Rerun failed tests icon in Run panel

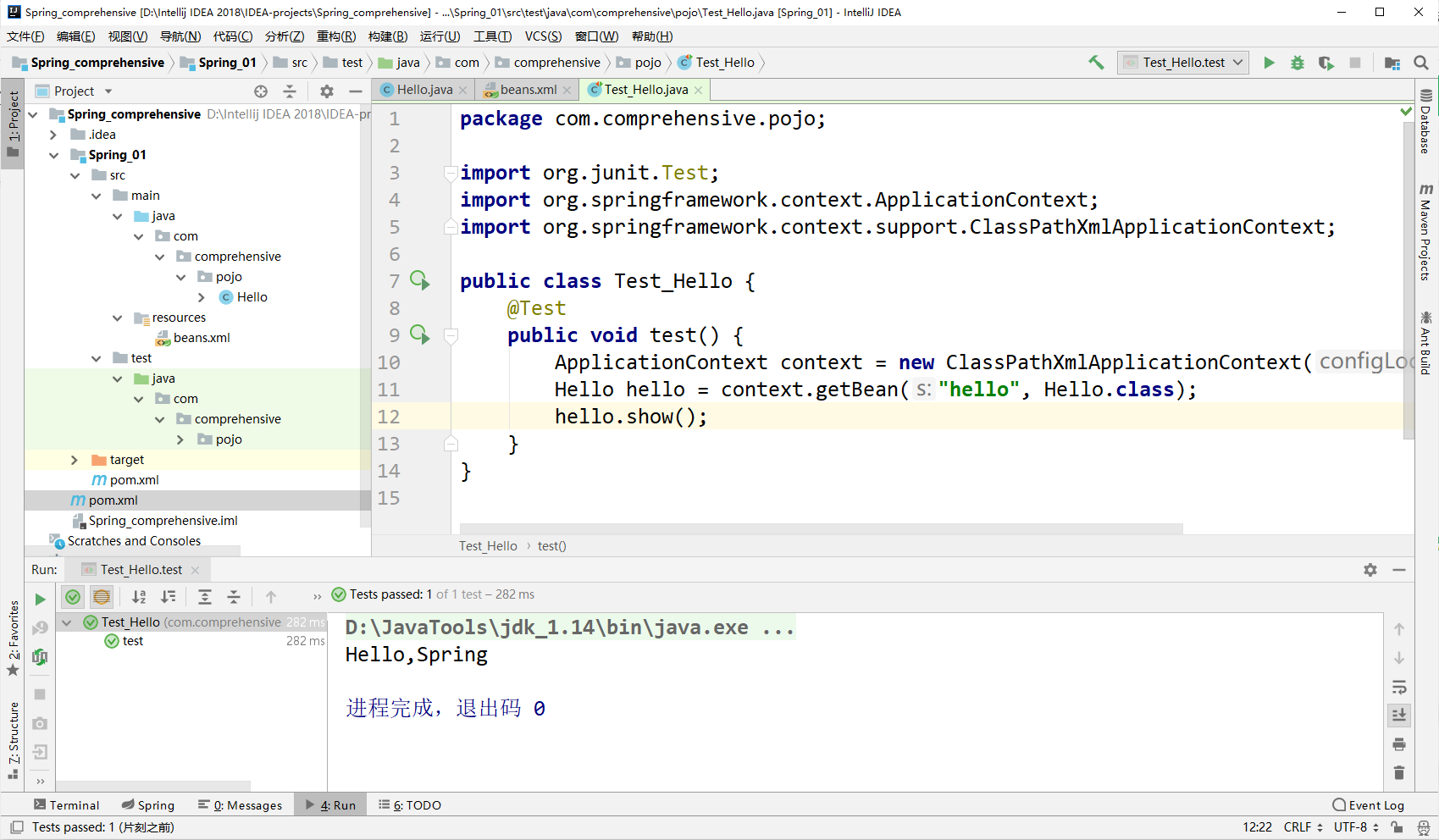pyautogui.click(x=40, y=627)
